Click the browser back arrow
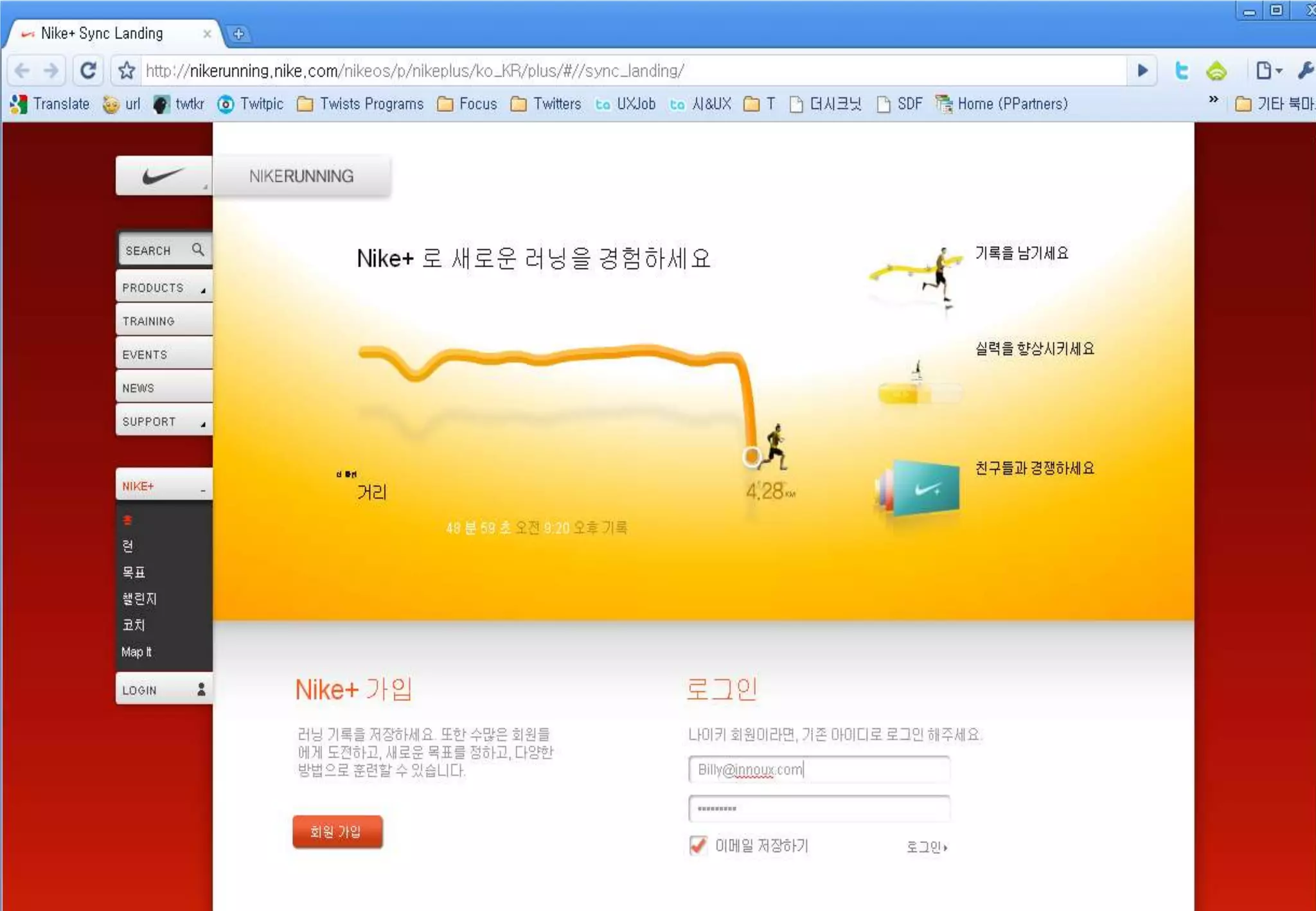Screen dimensions: 1316x911 pyautogui.click(x=22, y=70)
